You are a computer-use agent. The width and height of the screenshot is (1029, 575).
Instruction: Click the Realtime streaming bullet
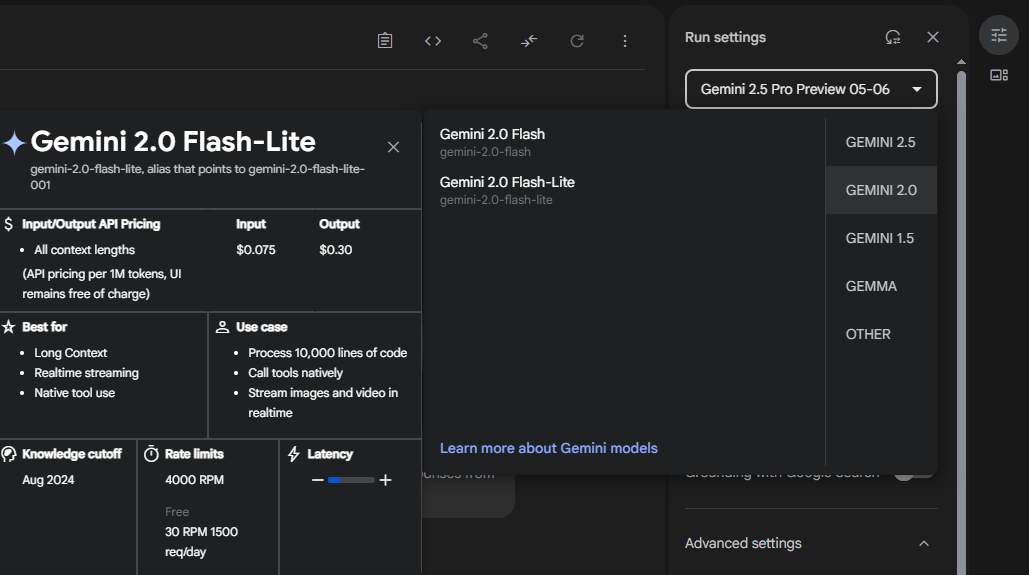click(x=86, y=373)
